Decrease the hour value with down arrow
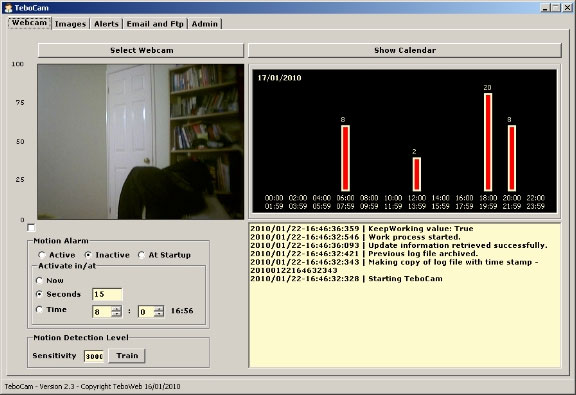This screenshot has width=576, height=395. pos(116,315)
